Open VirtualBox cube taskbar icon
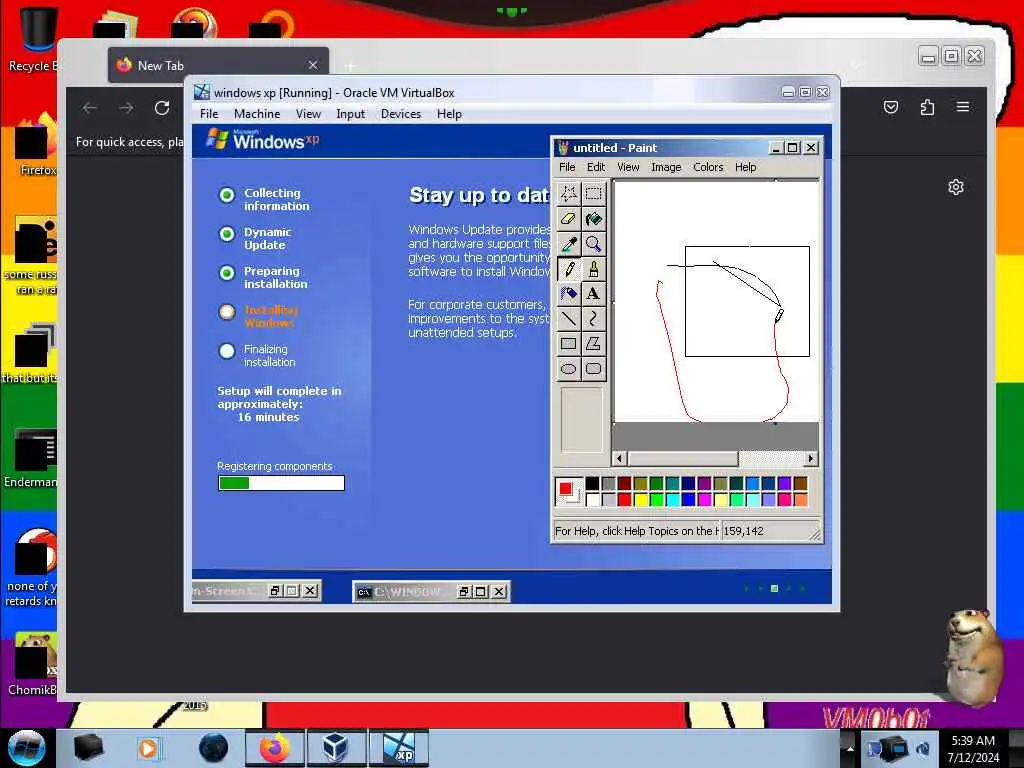1024x768 pixels. coord(335,748)
